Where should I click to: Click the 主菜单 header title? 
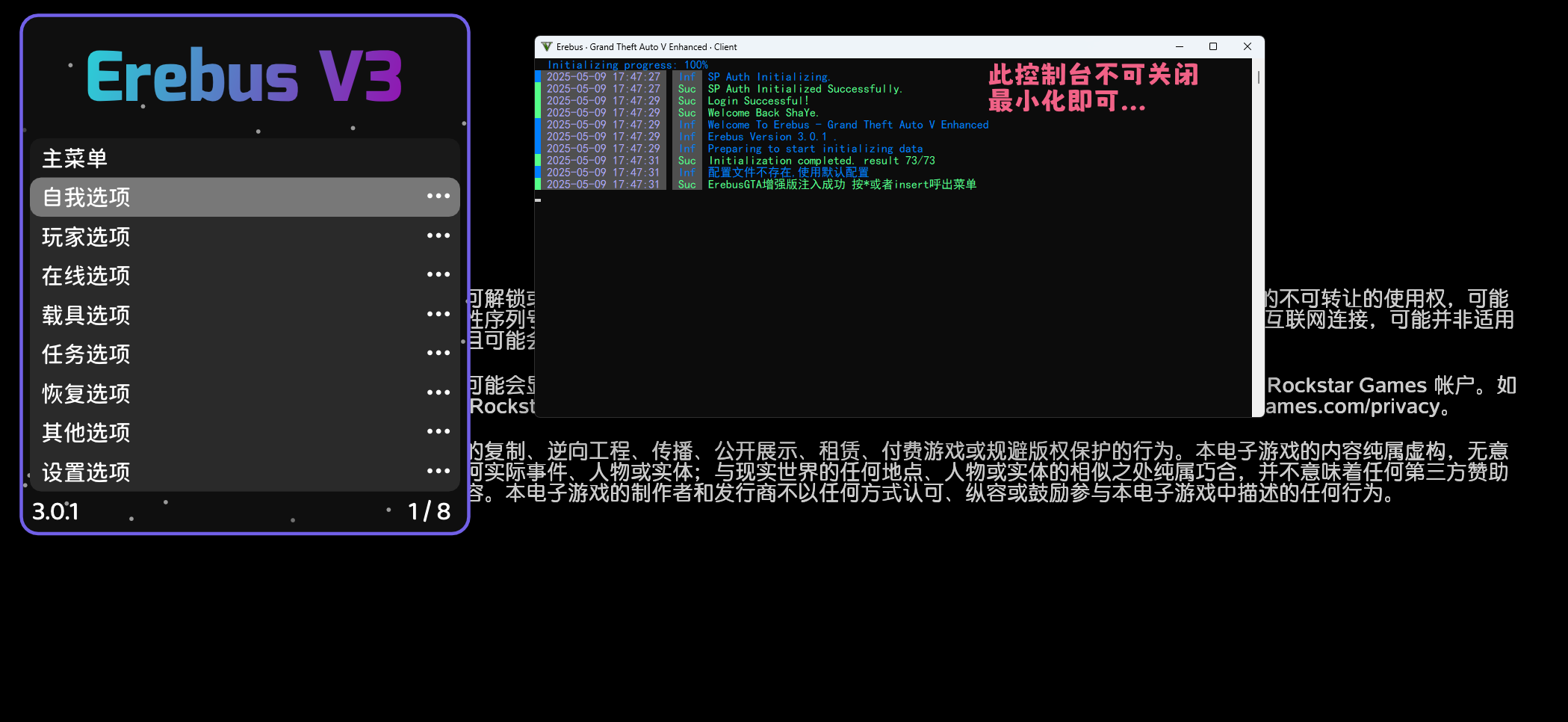click(x=75, y=158)
